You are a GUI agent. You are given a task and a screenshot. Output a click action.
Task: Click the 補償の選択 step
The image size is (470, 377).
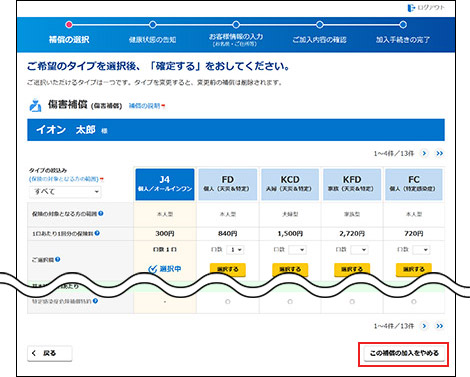pyautogui.click(x=69, y=39)
